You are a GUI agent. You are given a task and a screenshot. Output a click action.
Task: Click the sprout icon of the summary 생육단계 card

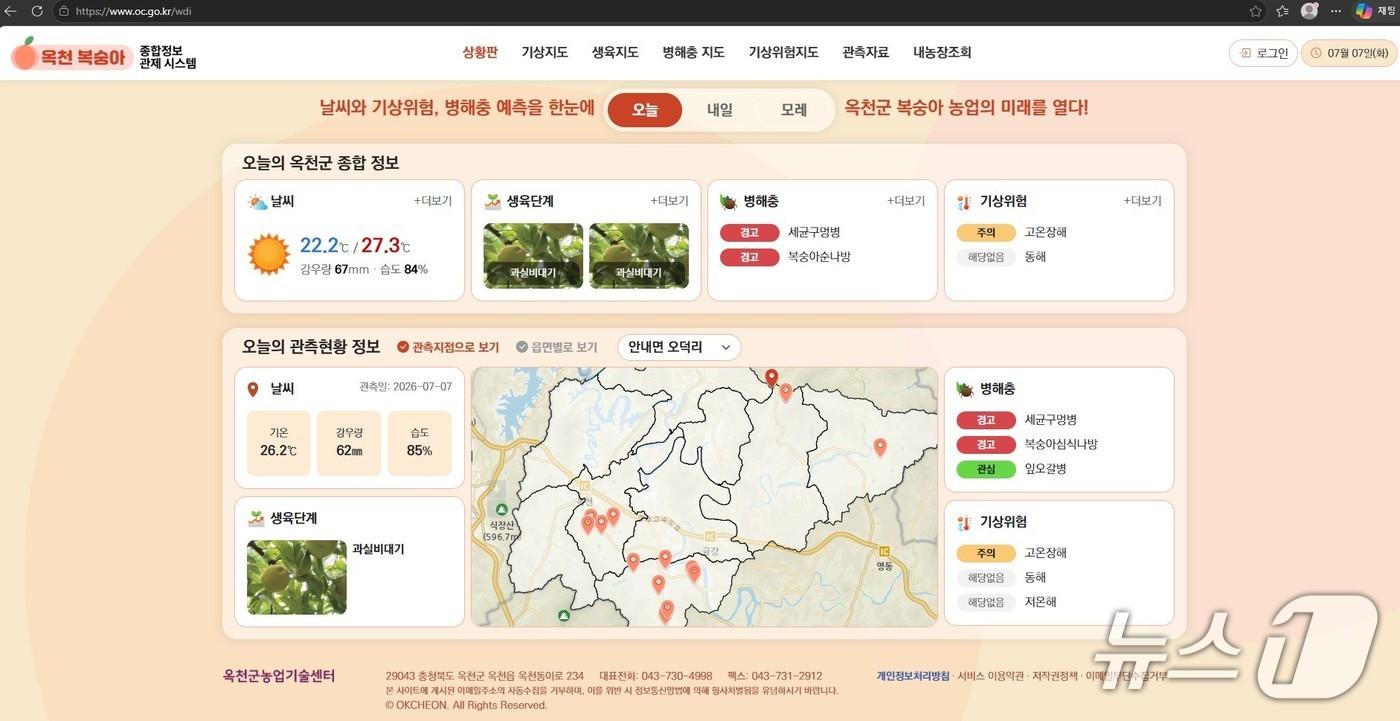click(x=493, y=202)
